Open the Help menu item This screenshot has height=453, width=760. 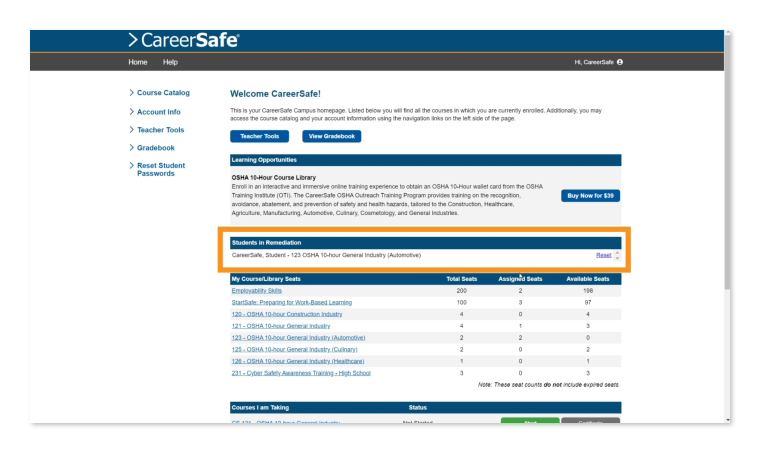[170, 62]
